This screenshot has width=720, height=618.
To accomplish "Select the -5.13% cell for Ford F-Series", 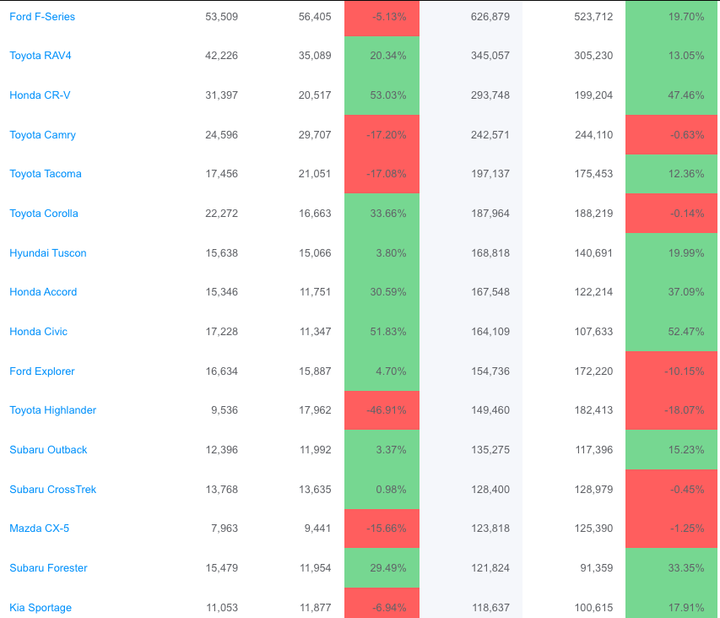I will tap(382, 18).
